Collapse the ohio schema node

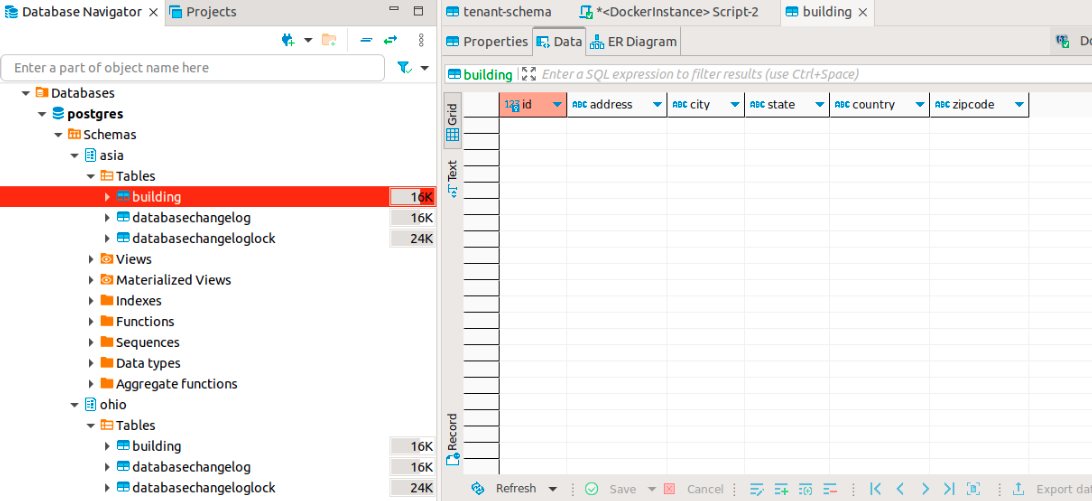pyautogui.click(x=75, y=404)
